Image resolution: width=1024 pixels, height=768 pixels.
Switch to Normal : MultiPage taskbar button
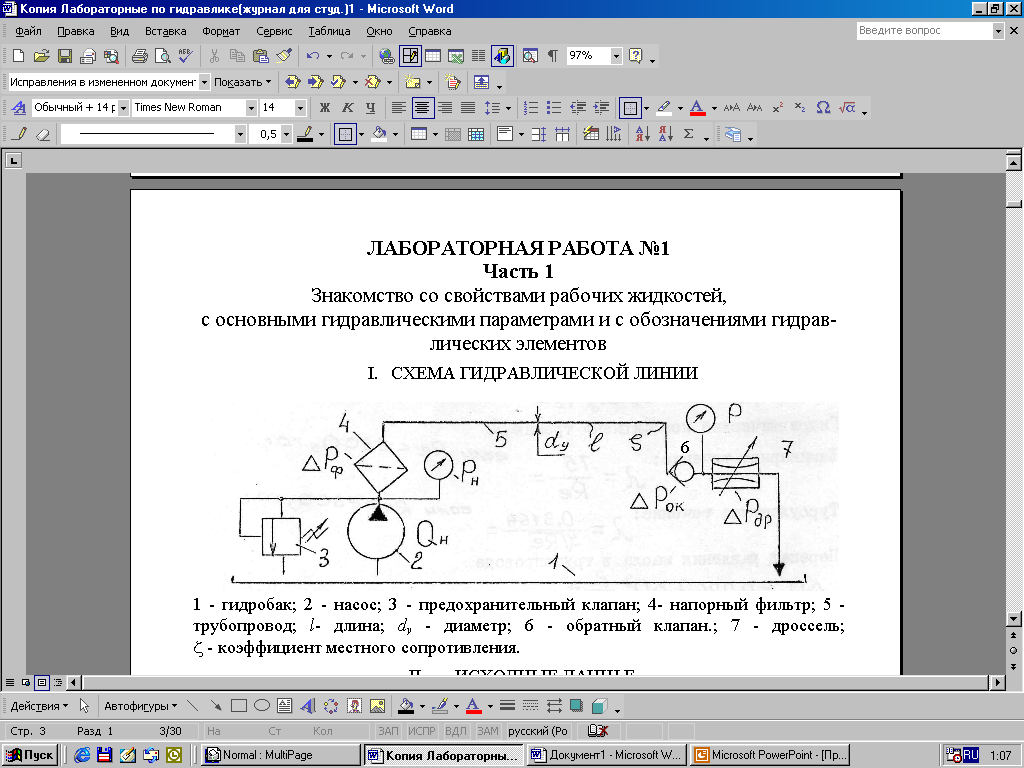point(281,755)
